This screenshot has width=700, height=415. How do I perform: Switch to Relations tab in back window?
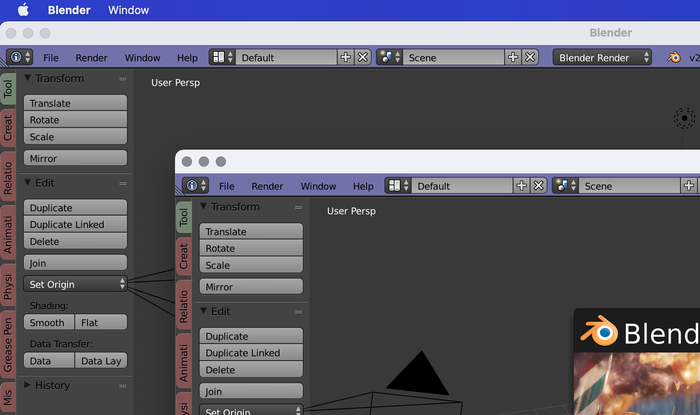[x=8, y=178]
